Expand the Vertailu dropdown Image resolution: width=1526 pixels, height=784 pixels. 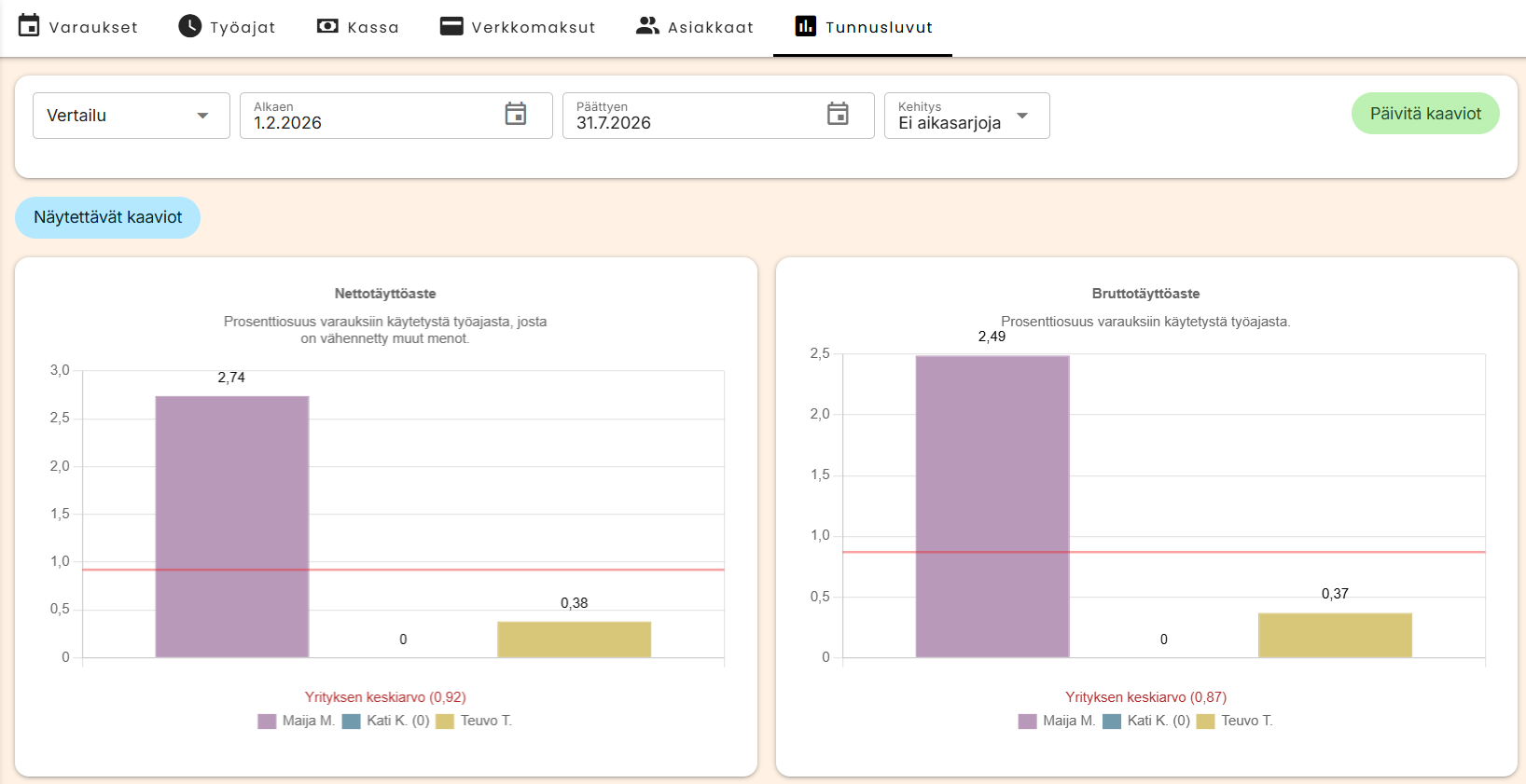(132, 116)
